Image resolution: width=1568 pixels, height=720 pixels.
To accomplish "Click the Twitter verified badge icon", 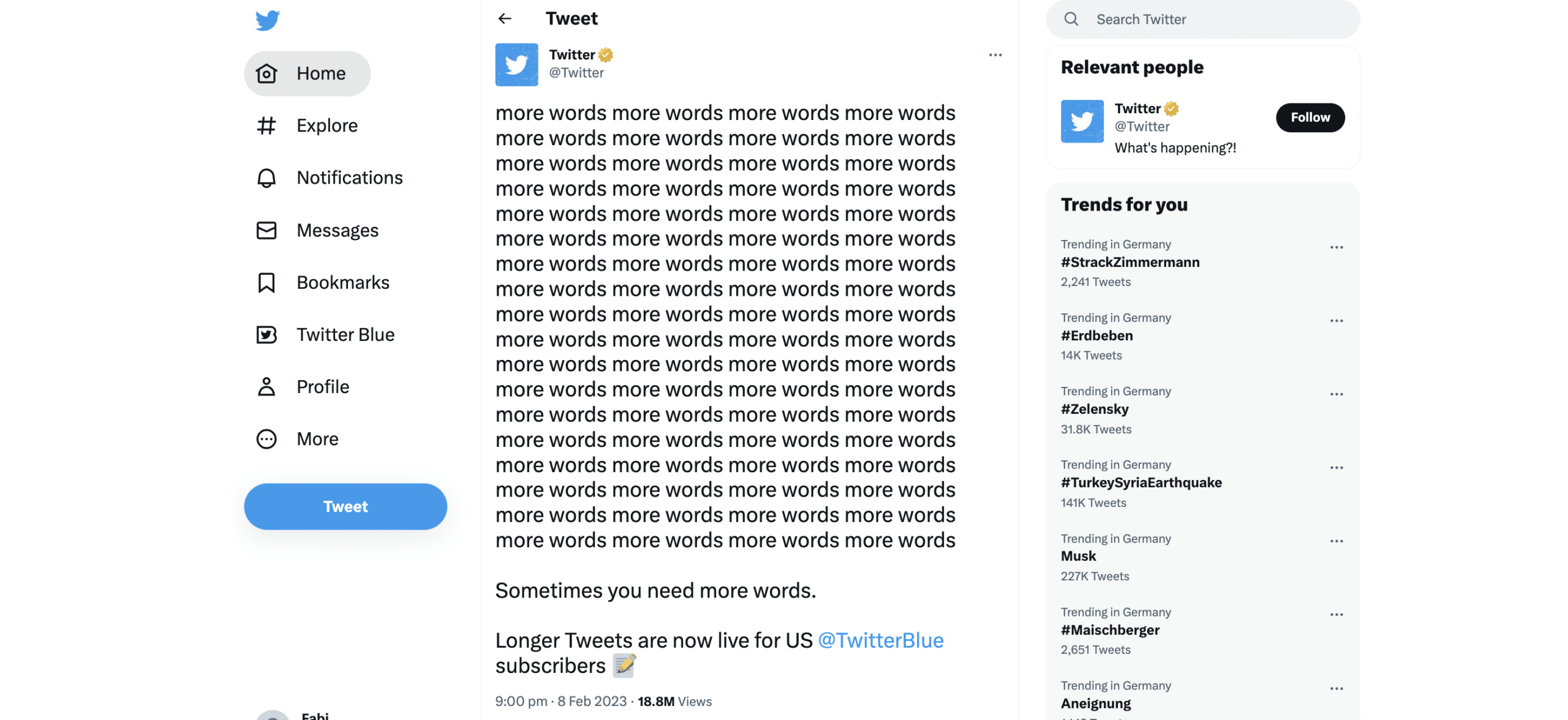I will [x=606, y=54].
